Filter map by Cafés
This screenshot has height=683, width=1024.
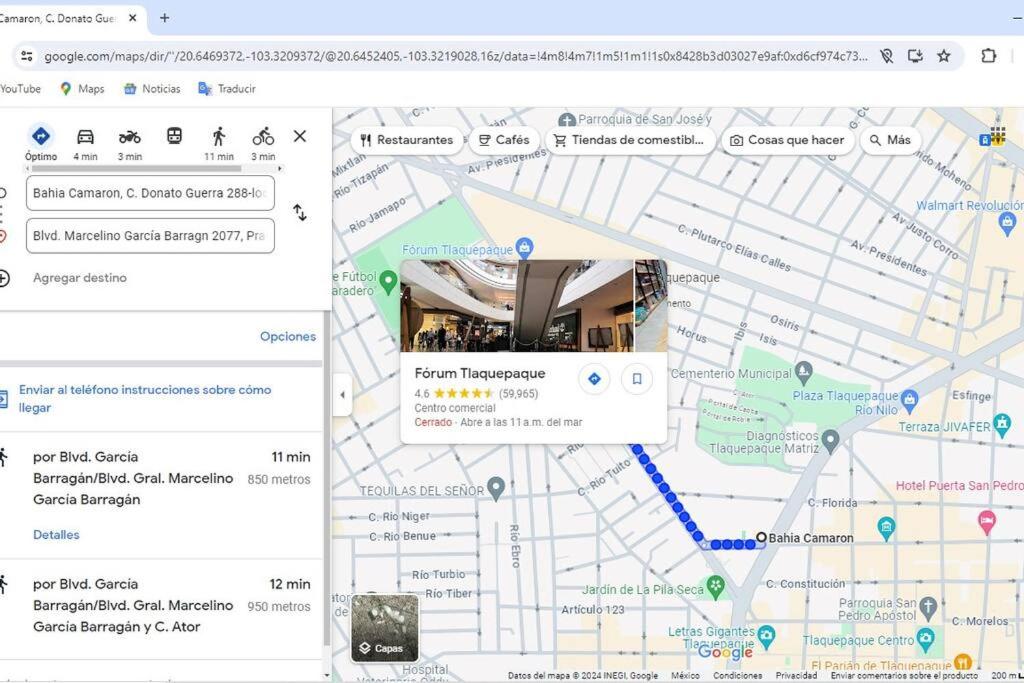(504, 140)
